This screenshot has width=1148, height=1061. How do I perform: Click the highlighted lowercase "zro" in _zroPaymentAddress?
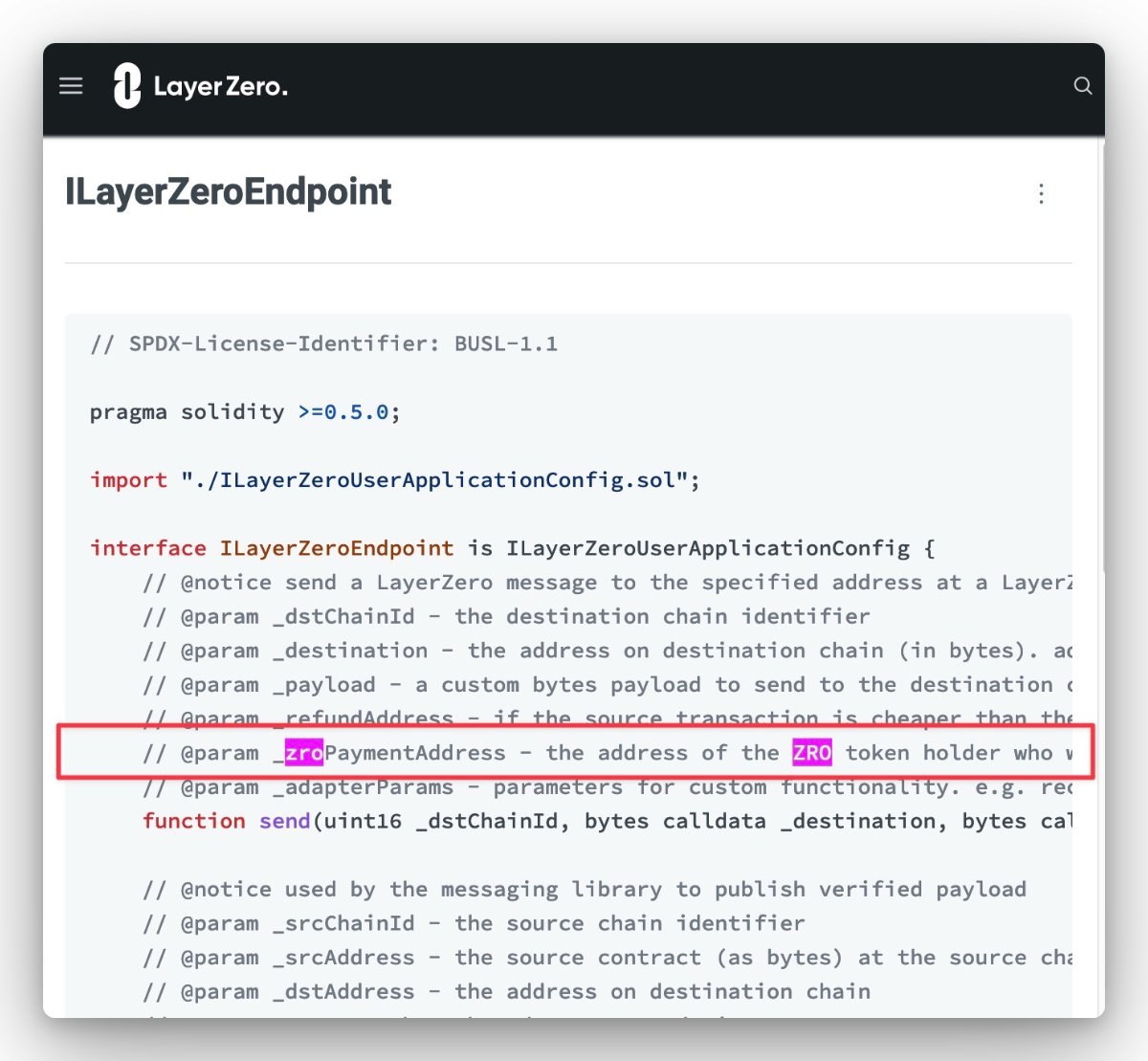pyautogui.click(x=303, y=753)
